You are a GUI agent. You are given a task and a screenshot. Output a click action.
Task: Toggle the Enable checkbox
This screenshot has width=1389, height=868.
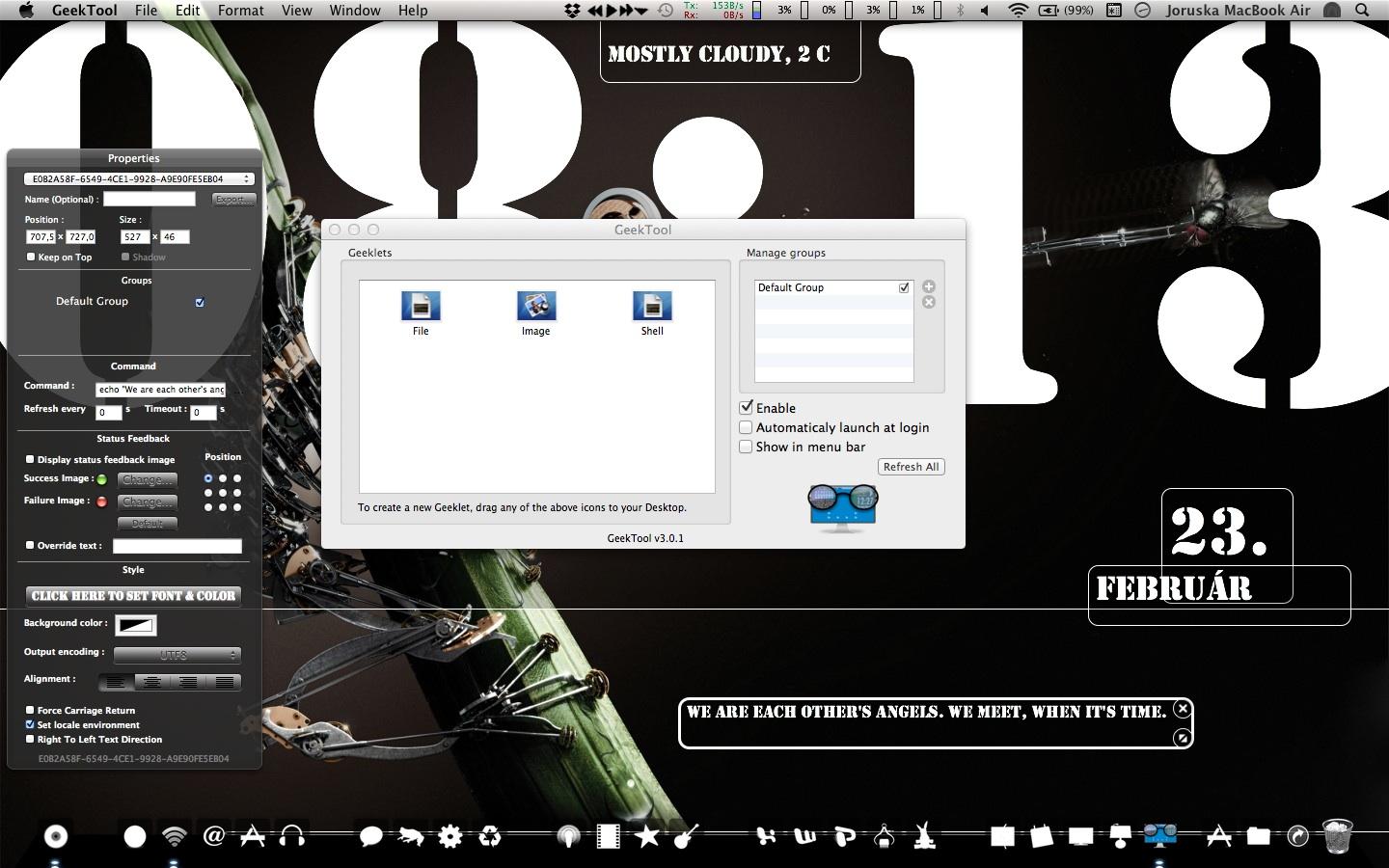click(746, 408)
